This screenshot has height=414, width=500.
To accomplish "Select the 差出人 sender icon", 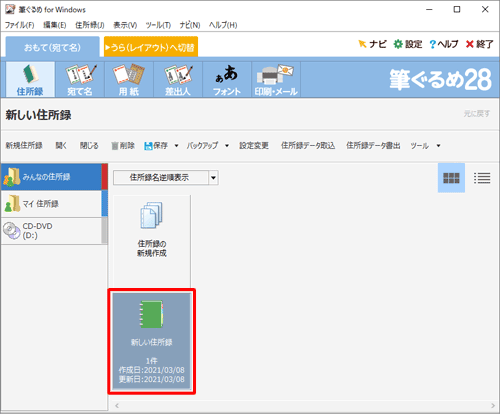I will coord(178,79).
